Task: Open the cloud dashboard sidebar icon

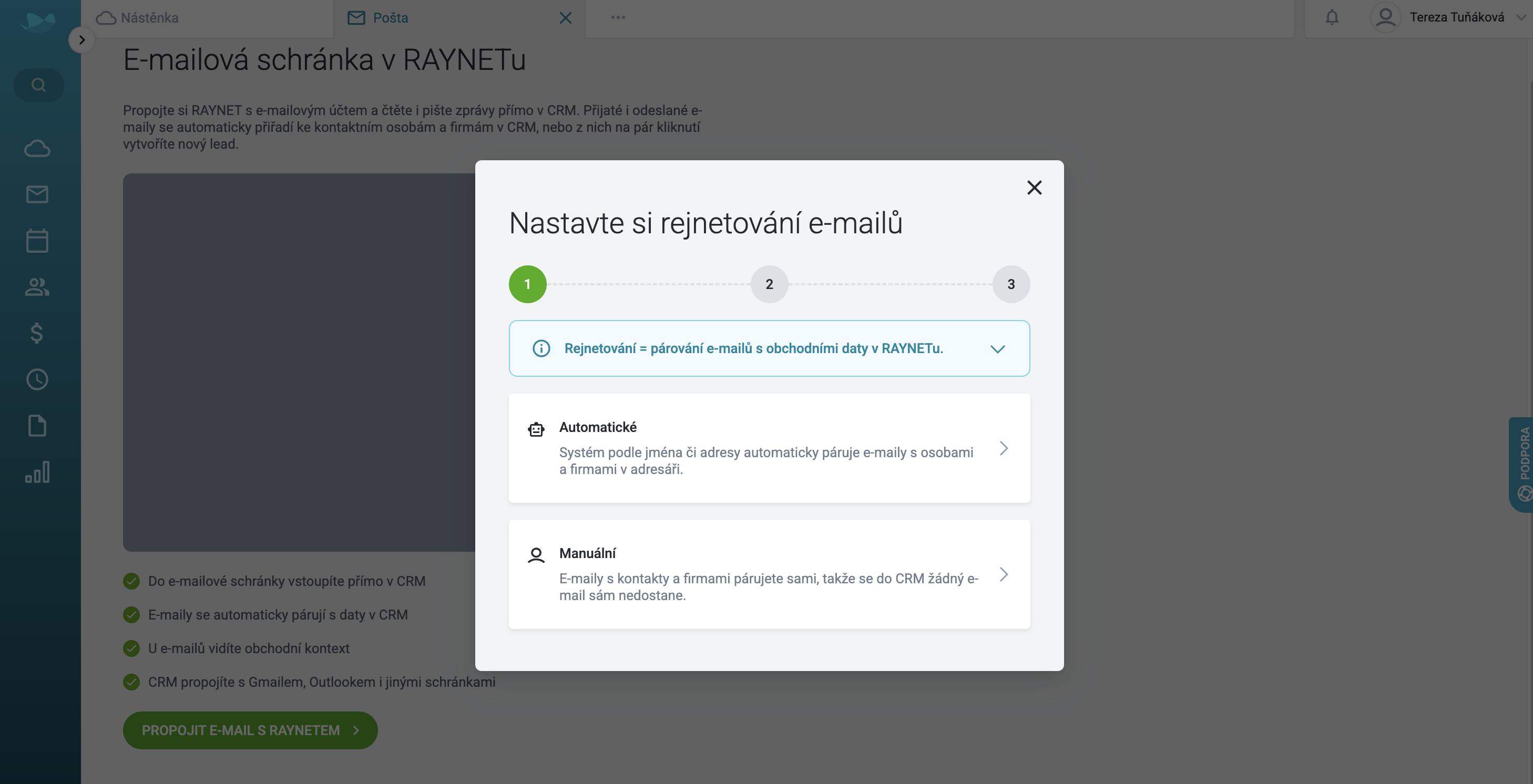Action: click(x=37, y=148)
